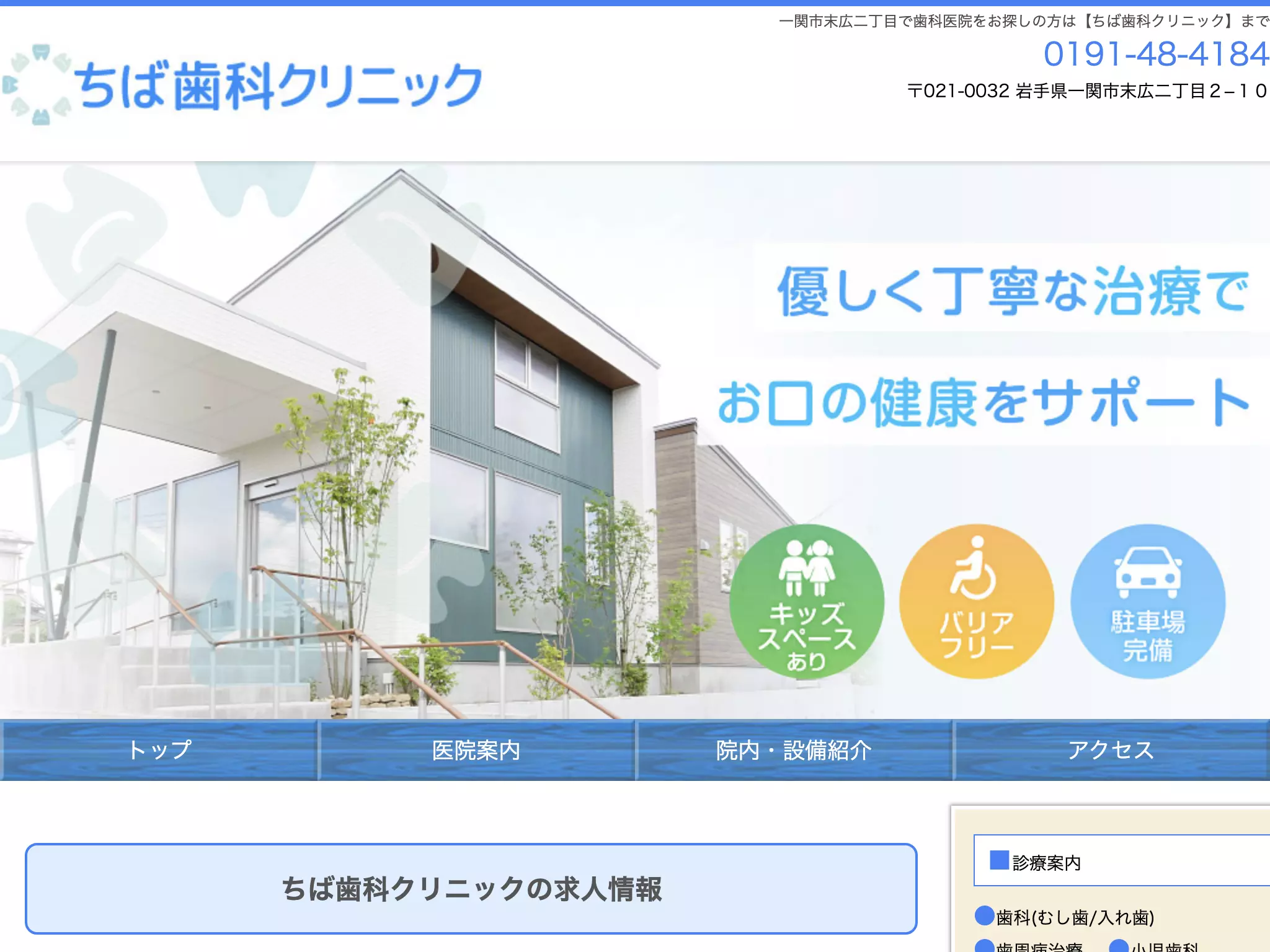Screen dimensions: 1270x952
Task: Click the blue bullet beside 歯科(むし歯/入れ歯)
Action: (984, 915)
